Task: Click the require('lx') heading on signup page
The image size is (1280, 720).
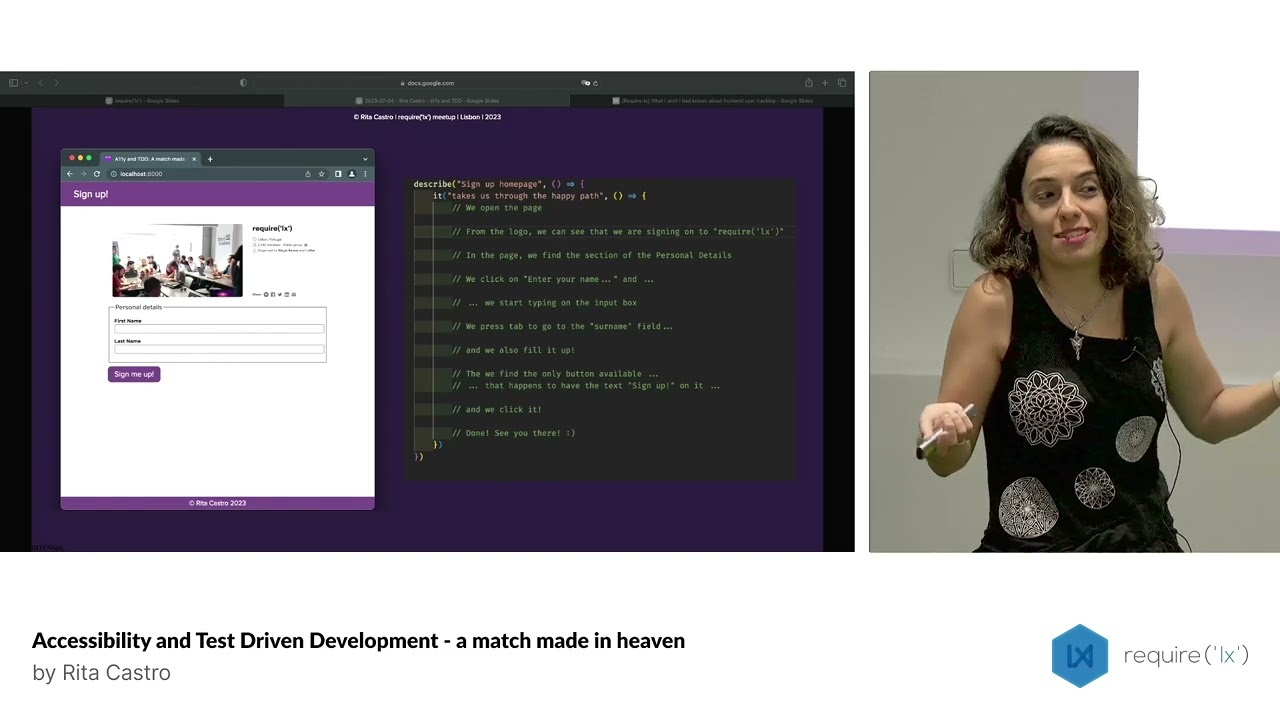Action: [272, 229]
